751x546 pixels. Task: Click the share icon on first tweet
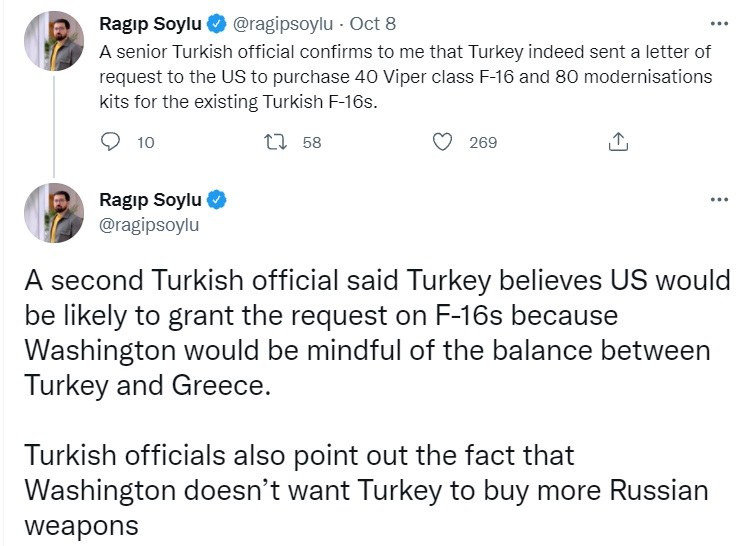coord(618,142)
